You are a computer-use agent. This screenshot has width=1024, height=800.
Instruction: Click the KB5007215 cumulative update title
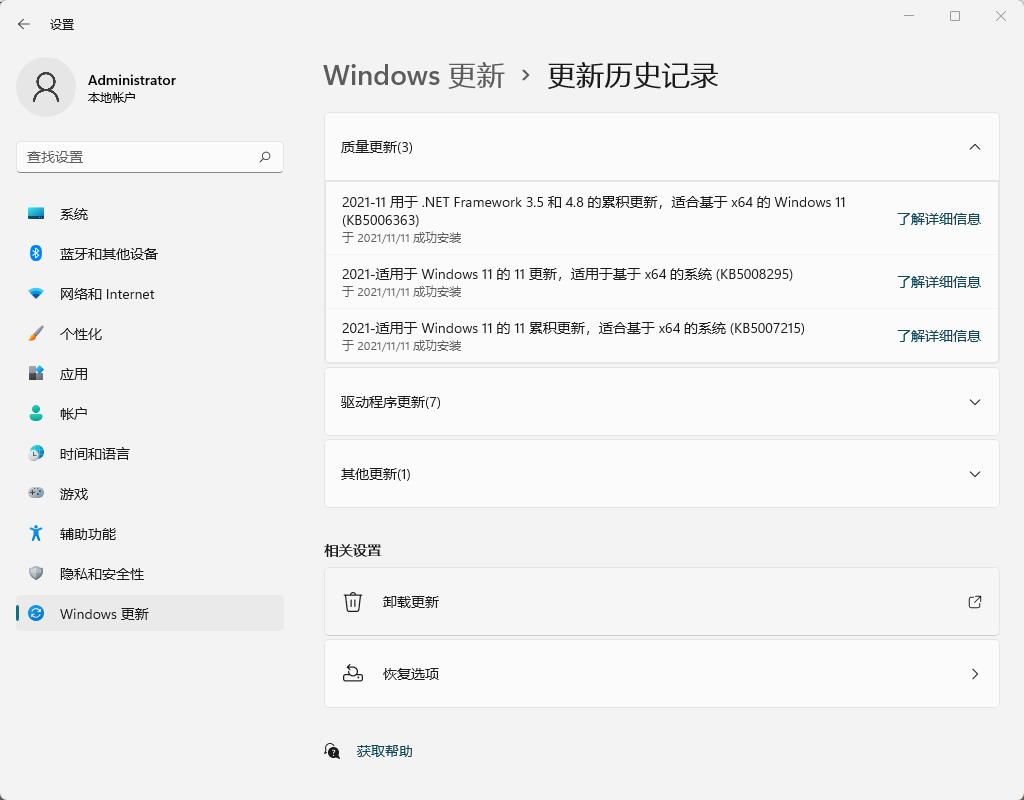click(x=573, y=328)
